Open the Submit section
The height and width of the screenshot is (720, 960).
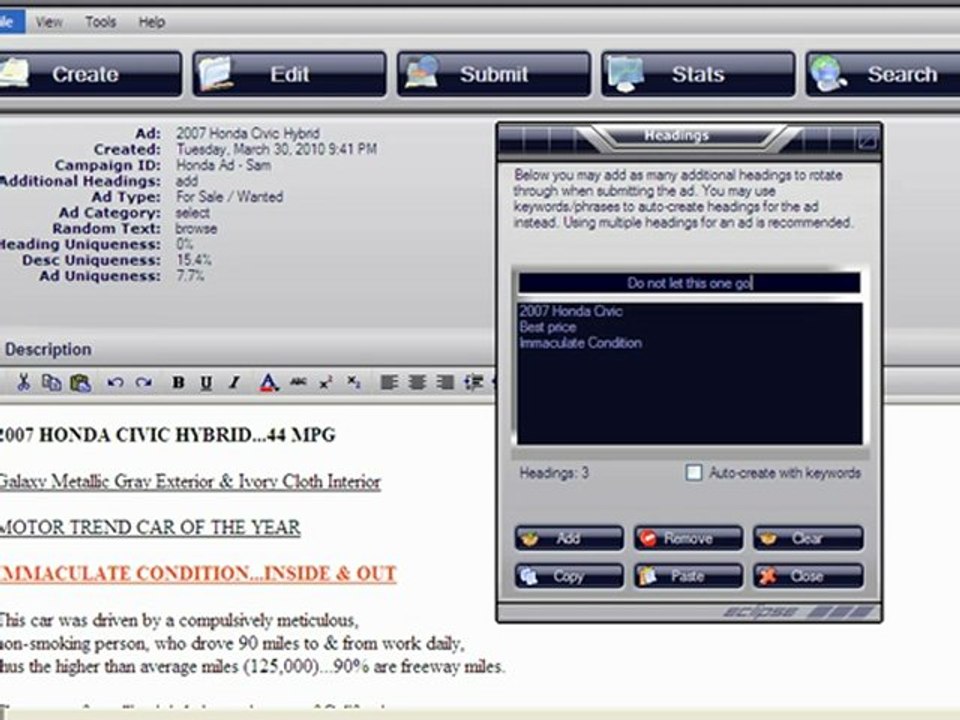pos(494,74)
